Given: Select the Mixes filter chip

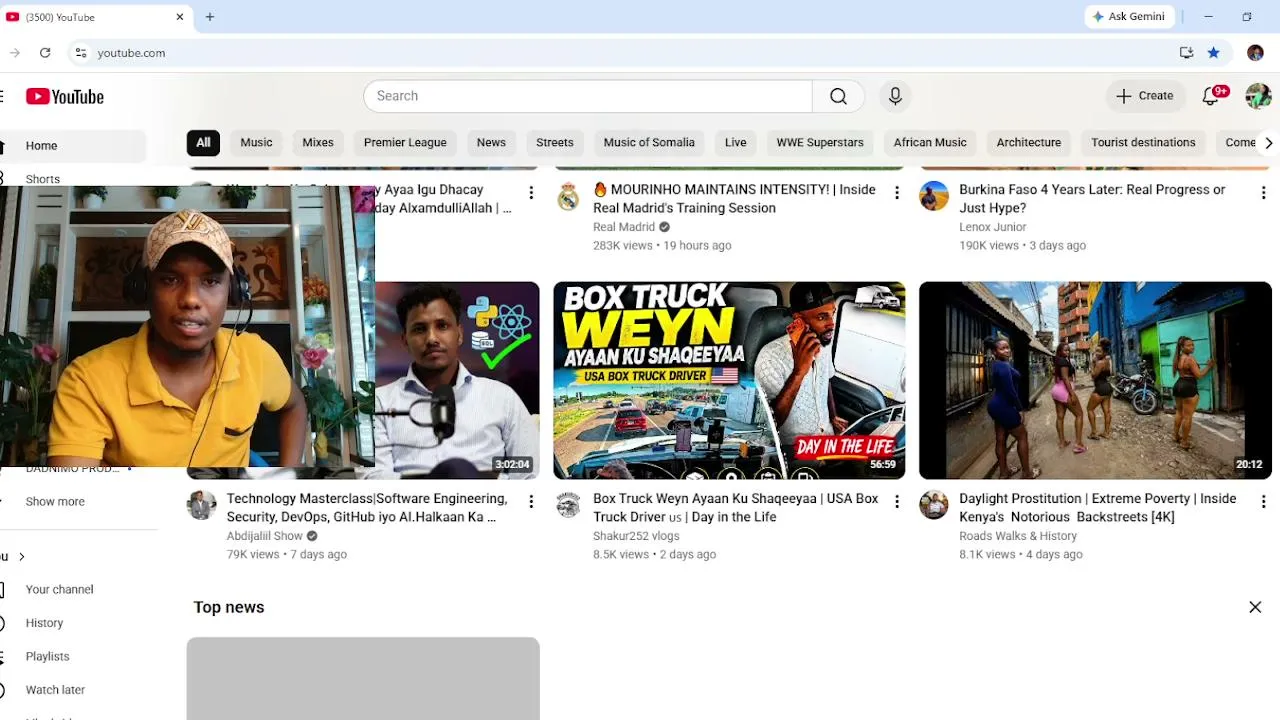Looking at the screenshot, I should pos(318,143).
